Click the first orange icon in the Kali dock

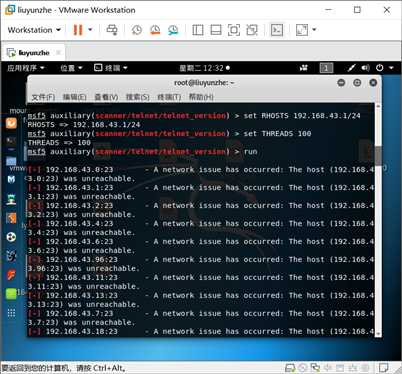[x=11, y=123]
